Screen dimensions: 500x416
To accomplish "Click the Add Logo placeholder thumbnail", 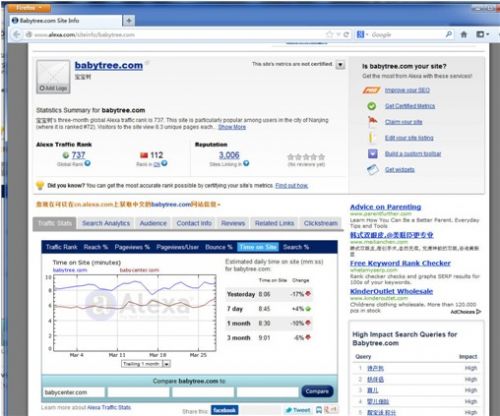I will click(x=53, y=77).
